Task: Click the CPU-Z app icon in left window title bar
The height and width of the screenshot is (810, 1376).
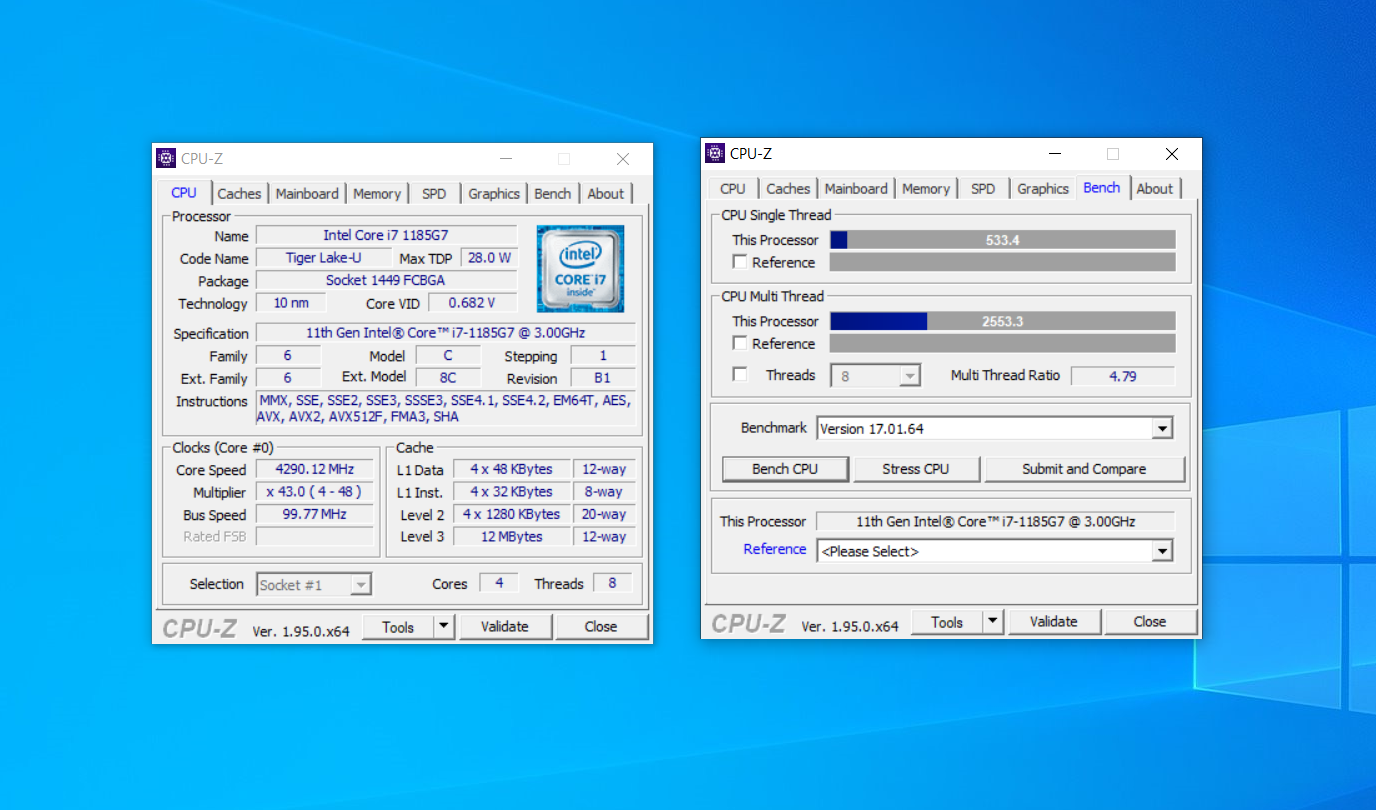Action: (x=166, y=158)
